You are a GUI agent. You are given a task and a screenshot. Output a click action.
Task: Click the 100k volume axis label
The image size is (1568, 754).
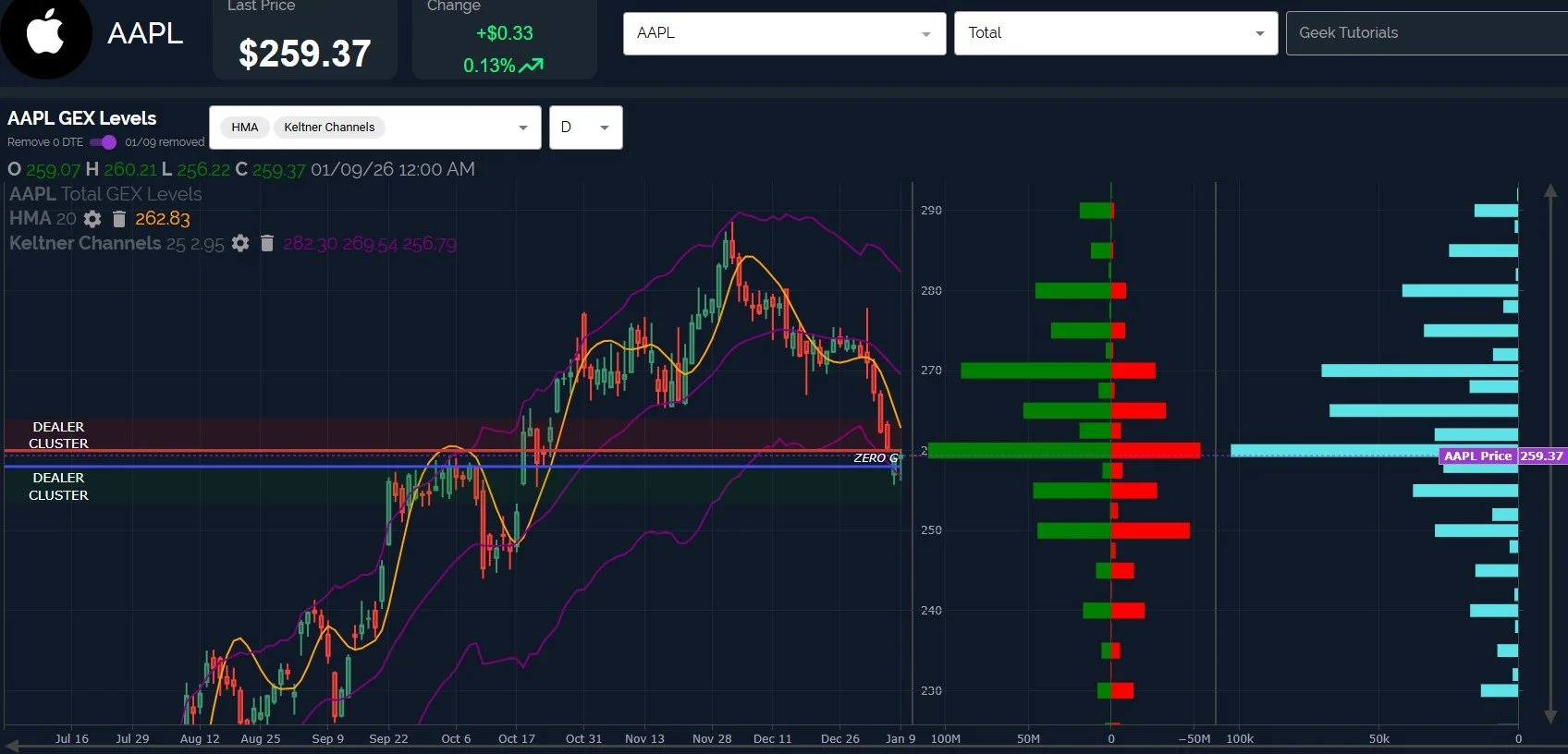tap(1240, 739)
